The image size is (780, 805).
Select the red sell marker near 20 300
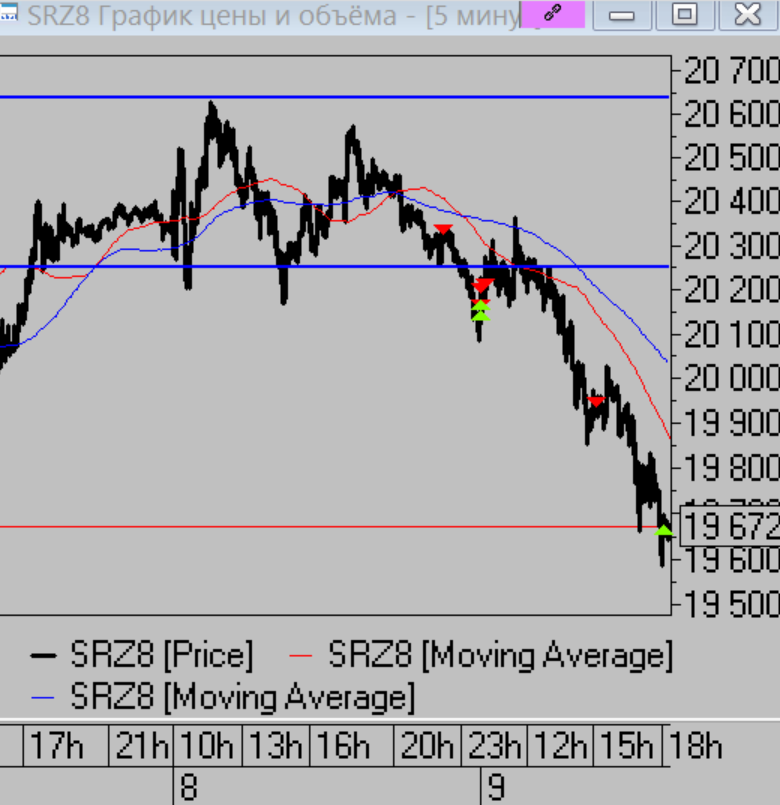pos(443,229)
